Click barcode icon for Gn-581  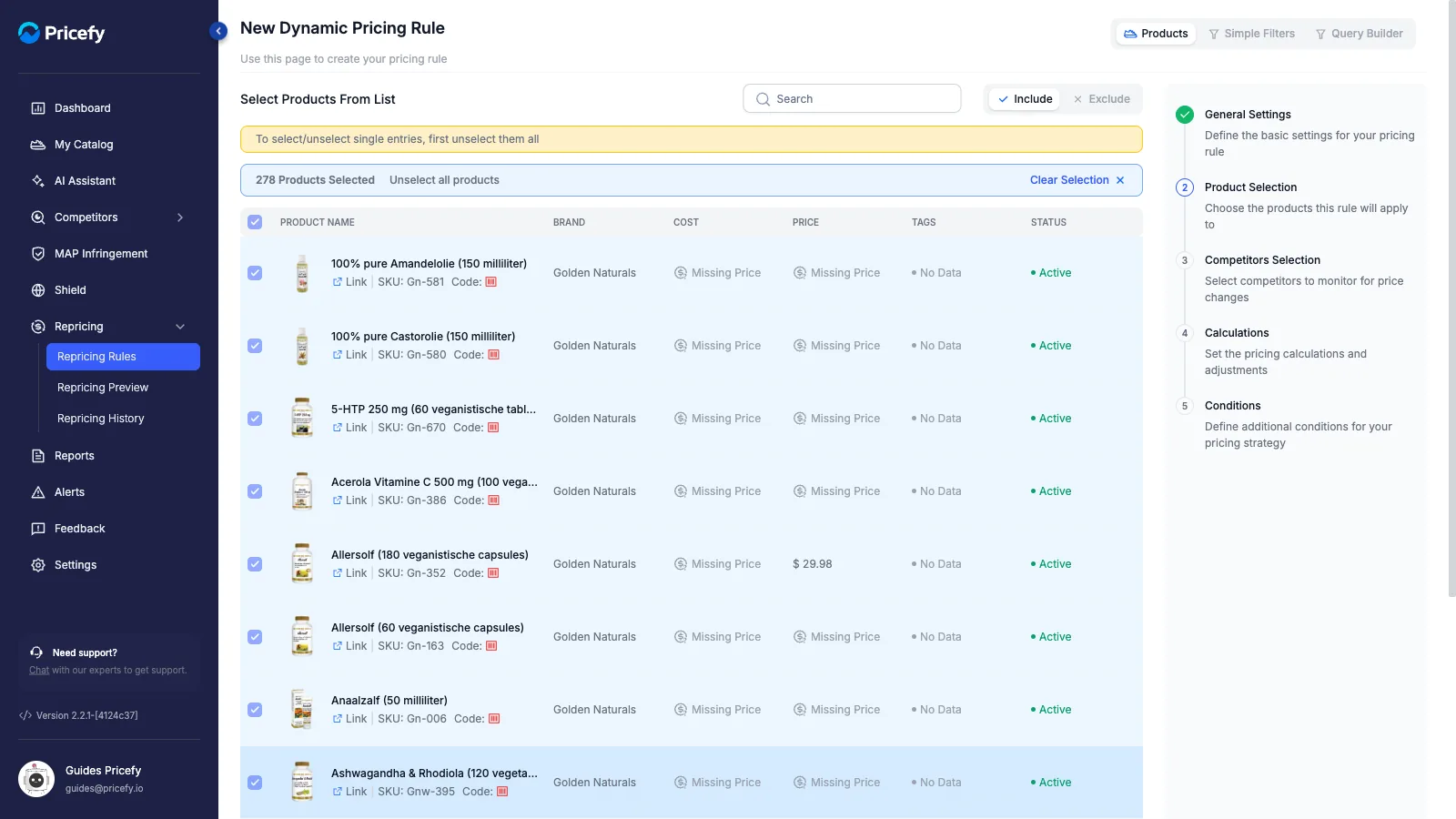(491, 282)
